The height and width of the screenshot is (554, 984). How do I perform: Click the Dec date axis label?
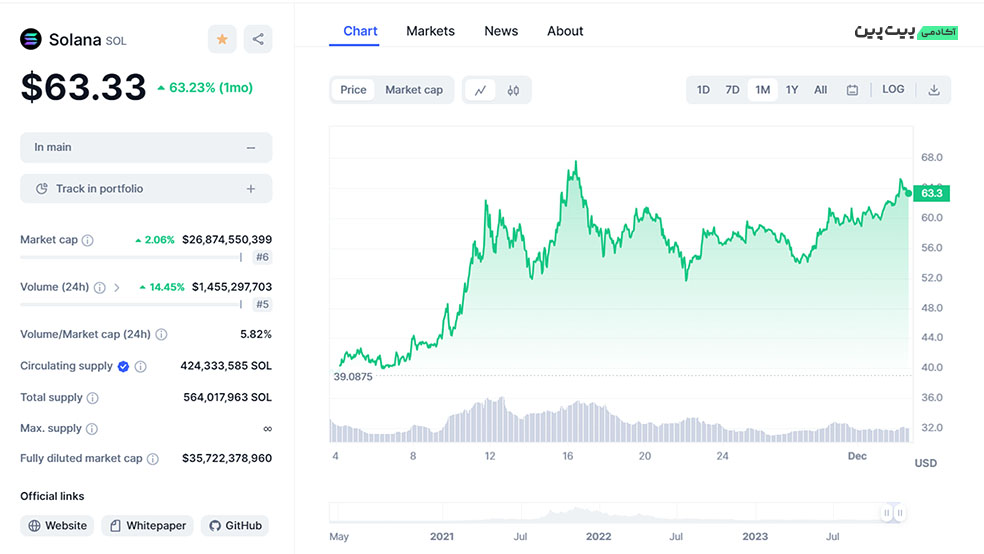point(857,456)
